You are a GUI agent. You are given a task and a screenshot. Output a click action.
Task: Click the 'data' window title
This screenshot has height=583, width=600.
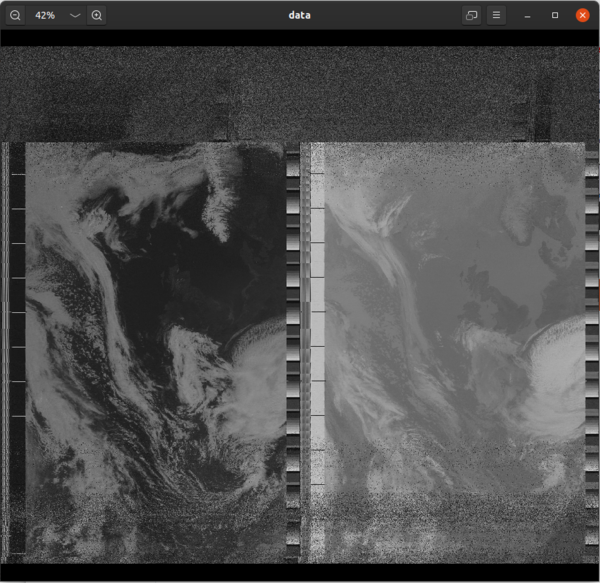tap(300, 15)
